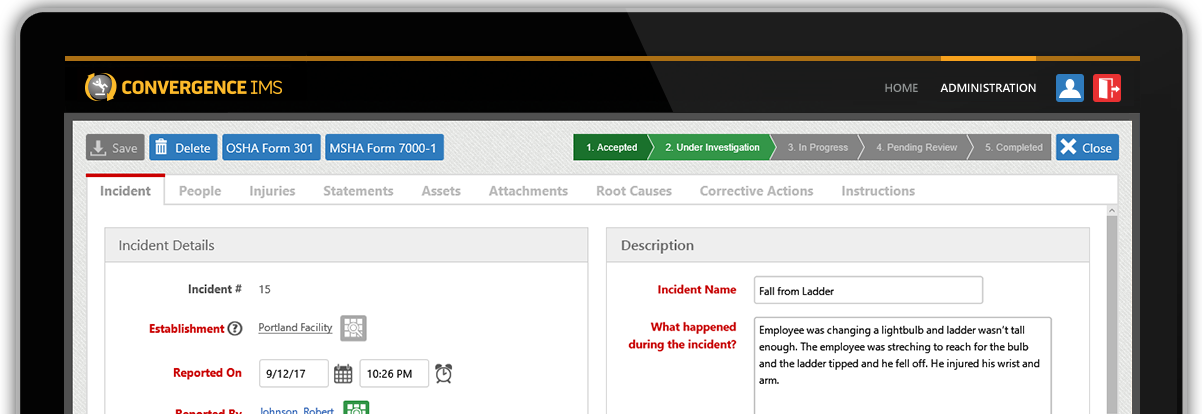Screen dimensions: 1202x414
Task: Click the red logout icon
Action: tap(1107, 88)
